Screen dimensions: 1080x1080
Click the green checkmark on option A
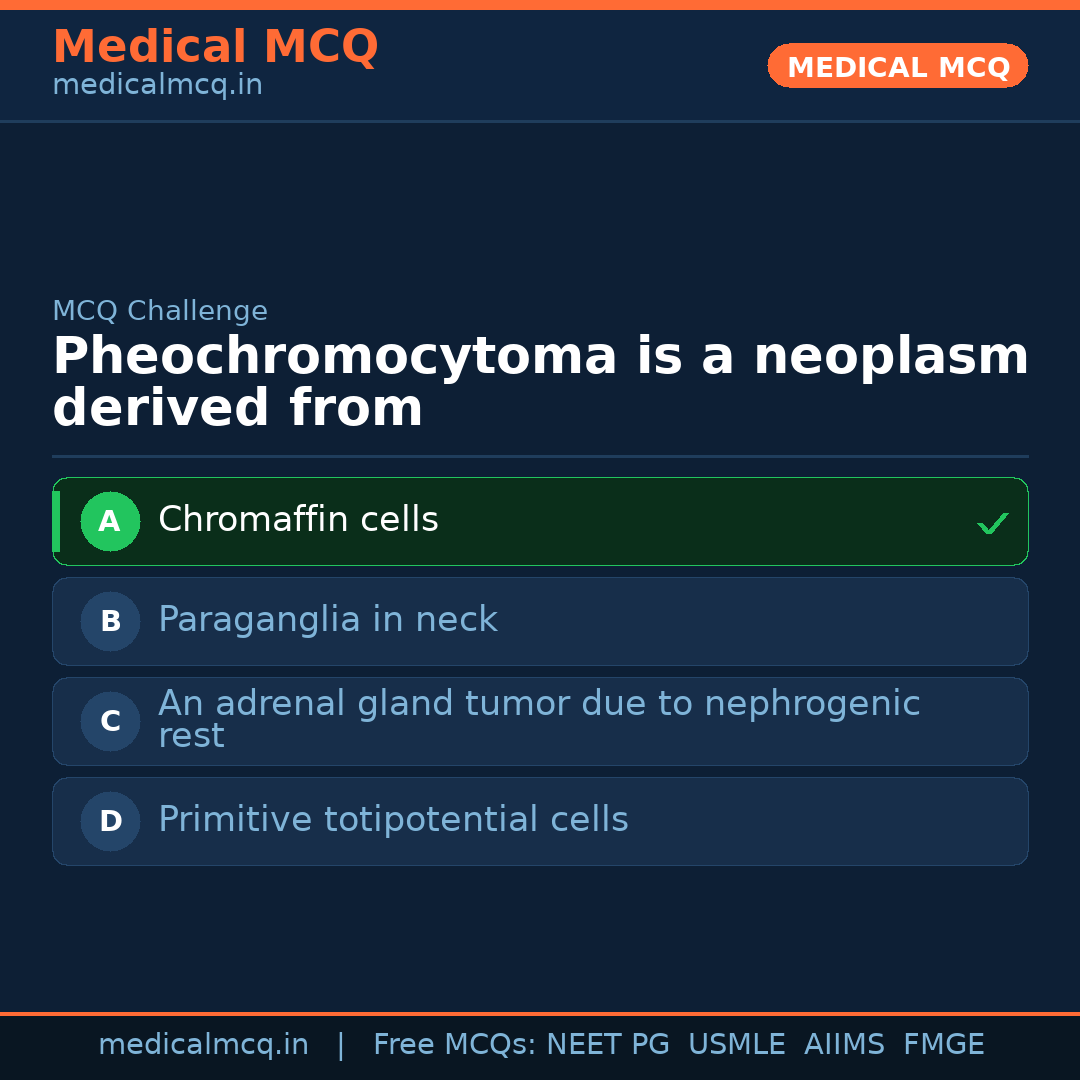992,523
